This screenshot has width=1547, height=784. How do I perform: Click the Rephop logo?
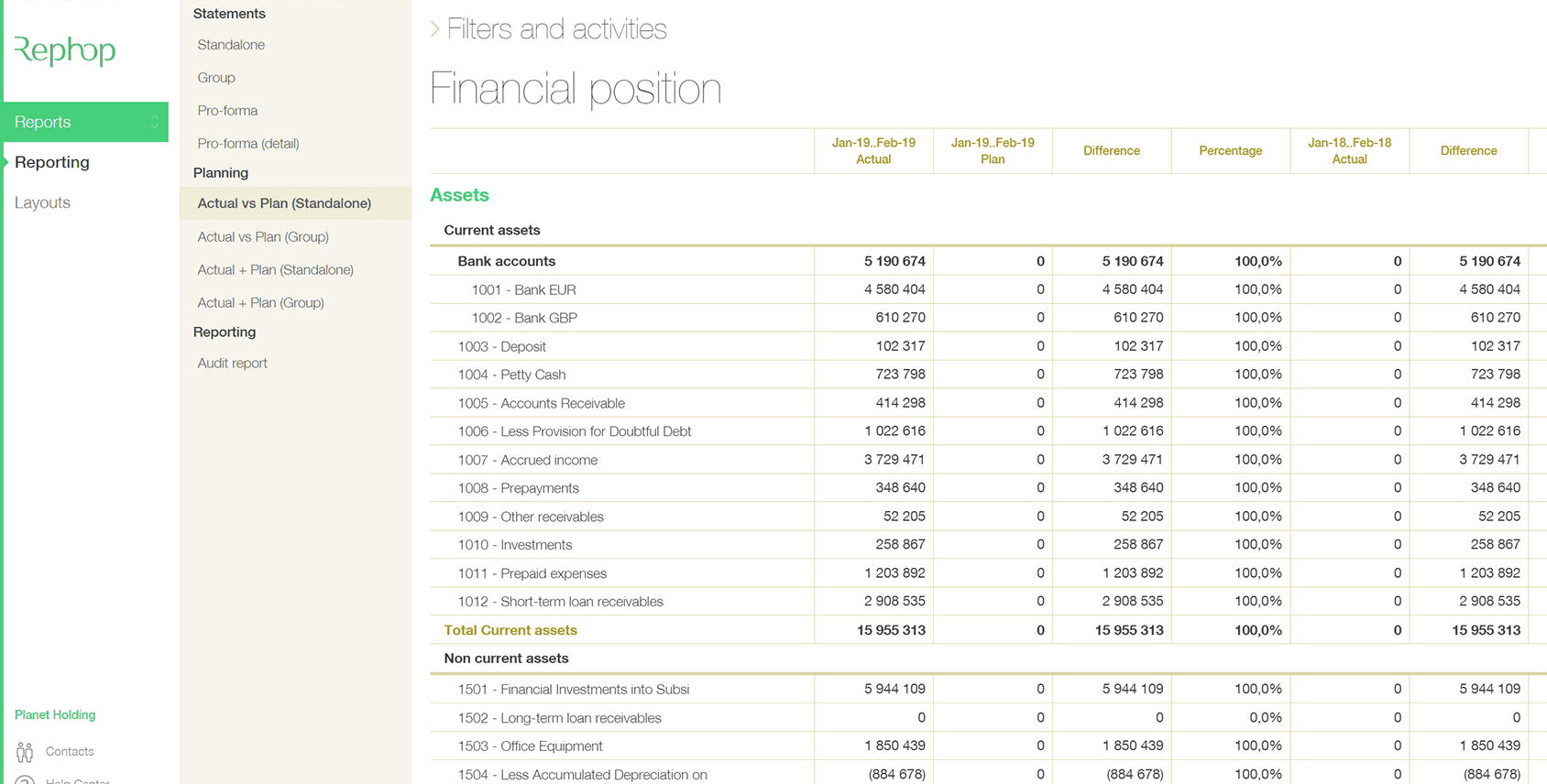tap(65, 50)
